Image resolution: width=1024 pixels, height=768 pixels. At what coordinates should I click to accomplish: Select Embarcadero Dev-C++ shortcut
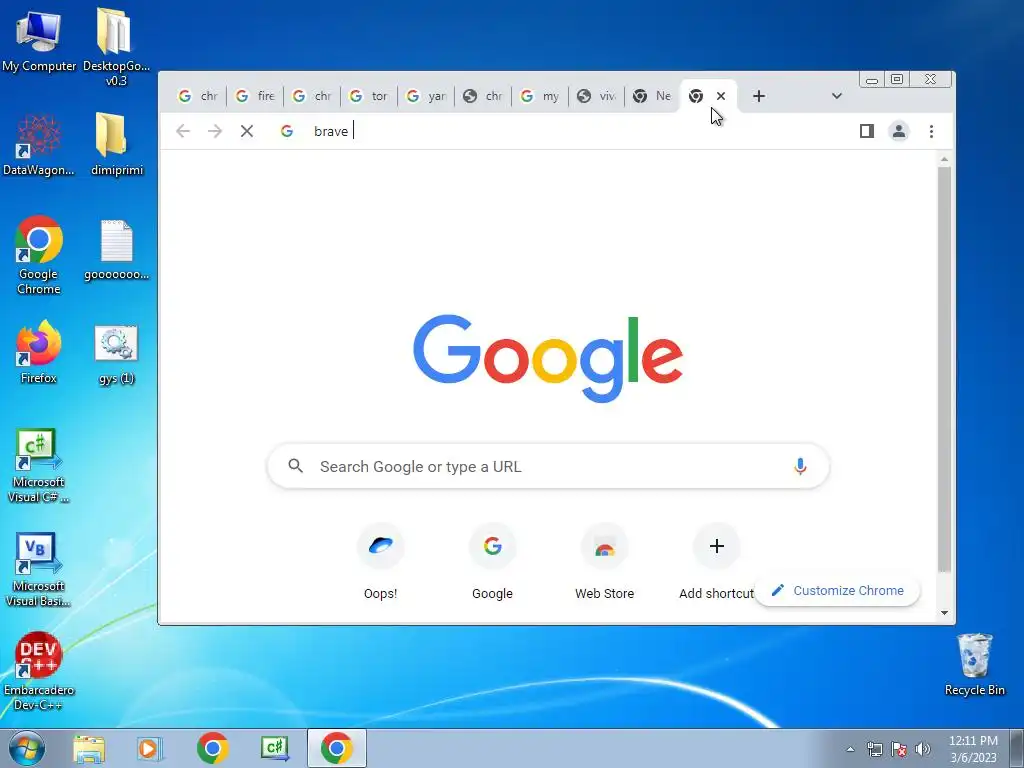pos(39,671)
